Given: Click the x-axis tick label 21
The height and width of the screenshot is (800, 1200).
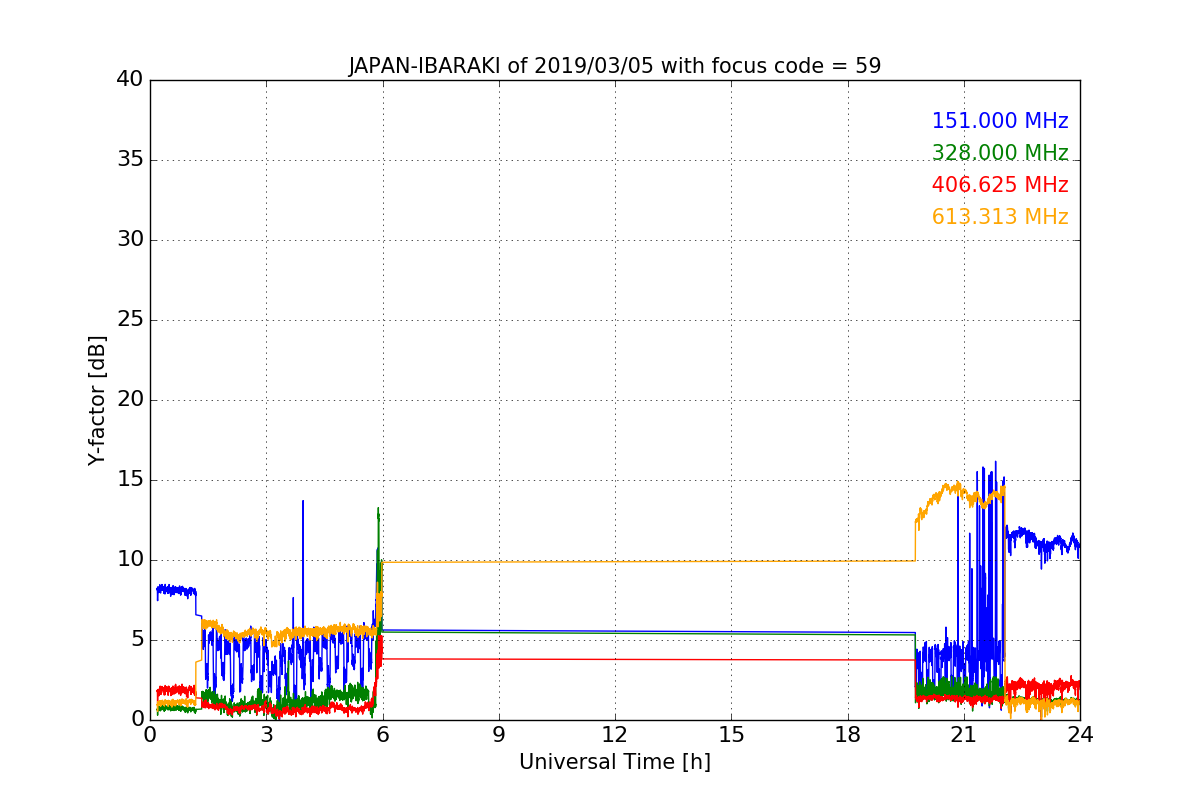Looking at the screenshot, I should click(964, 735).
